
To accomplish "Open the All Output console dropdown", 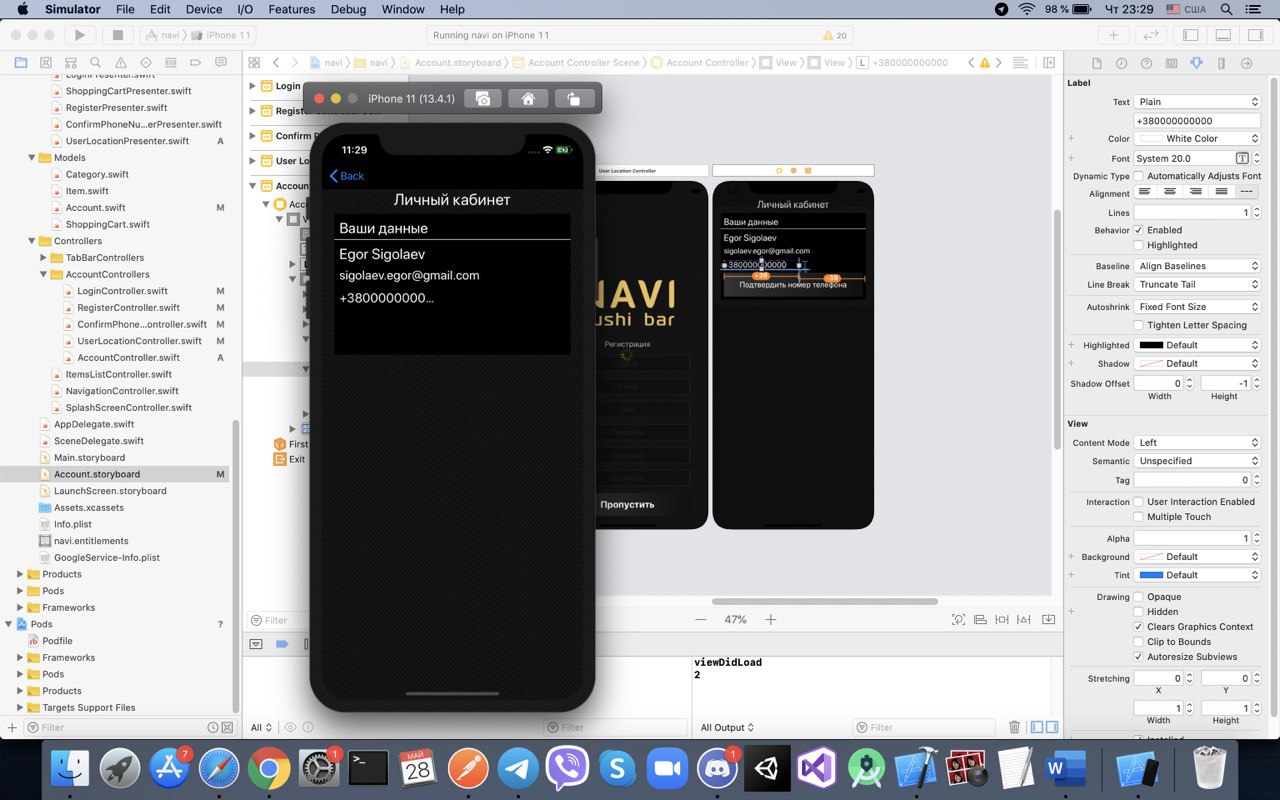I will pos(727,728).
